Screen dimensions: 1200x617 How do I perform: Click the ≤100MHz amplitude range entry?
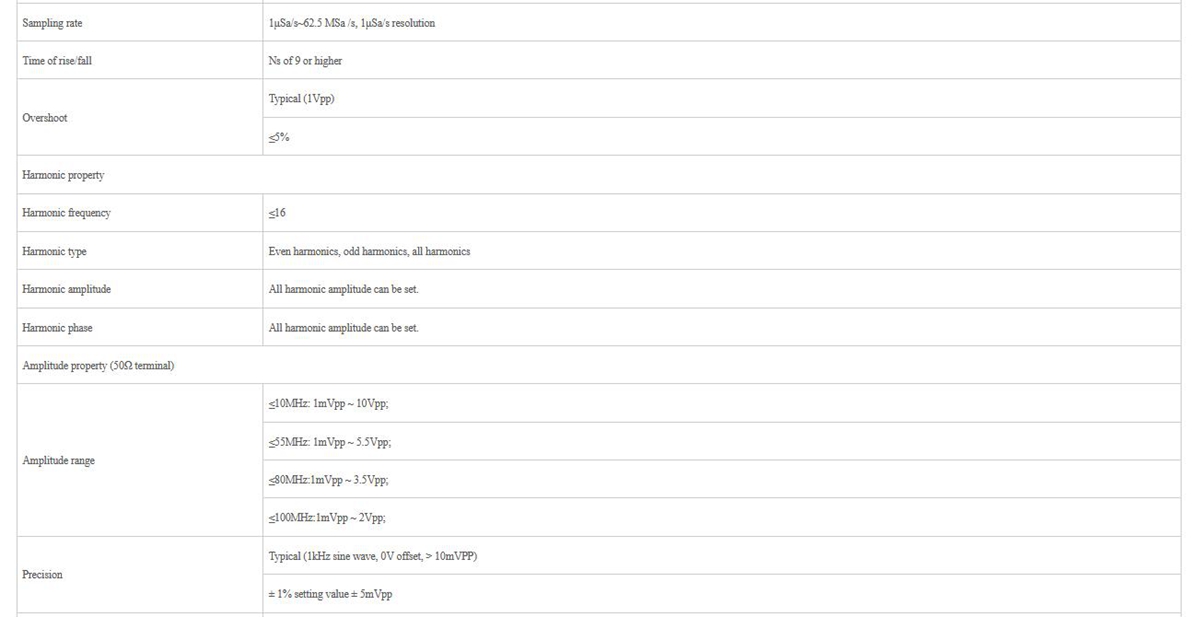(x=326, y=518)
